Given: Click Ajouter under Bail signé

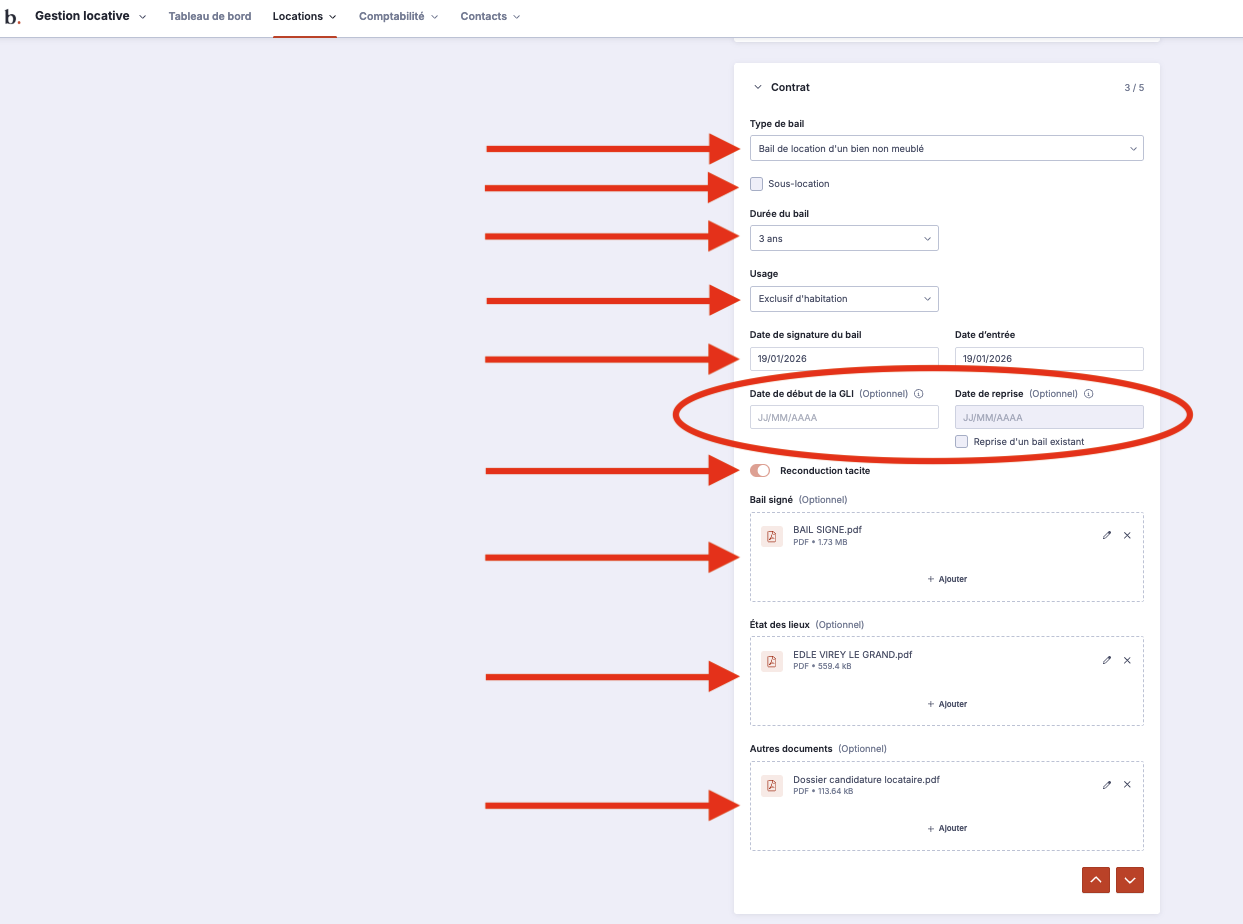Looking at the screenshot, I should tap(947, 579).
